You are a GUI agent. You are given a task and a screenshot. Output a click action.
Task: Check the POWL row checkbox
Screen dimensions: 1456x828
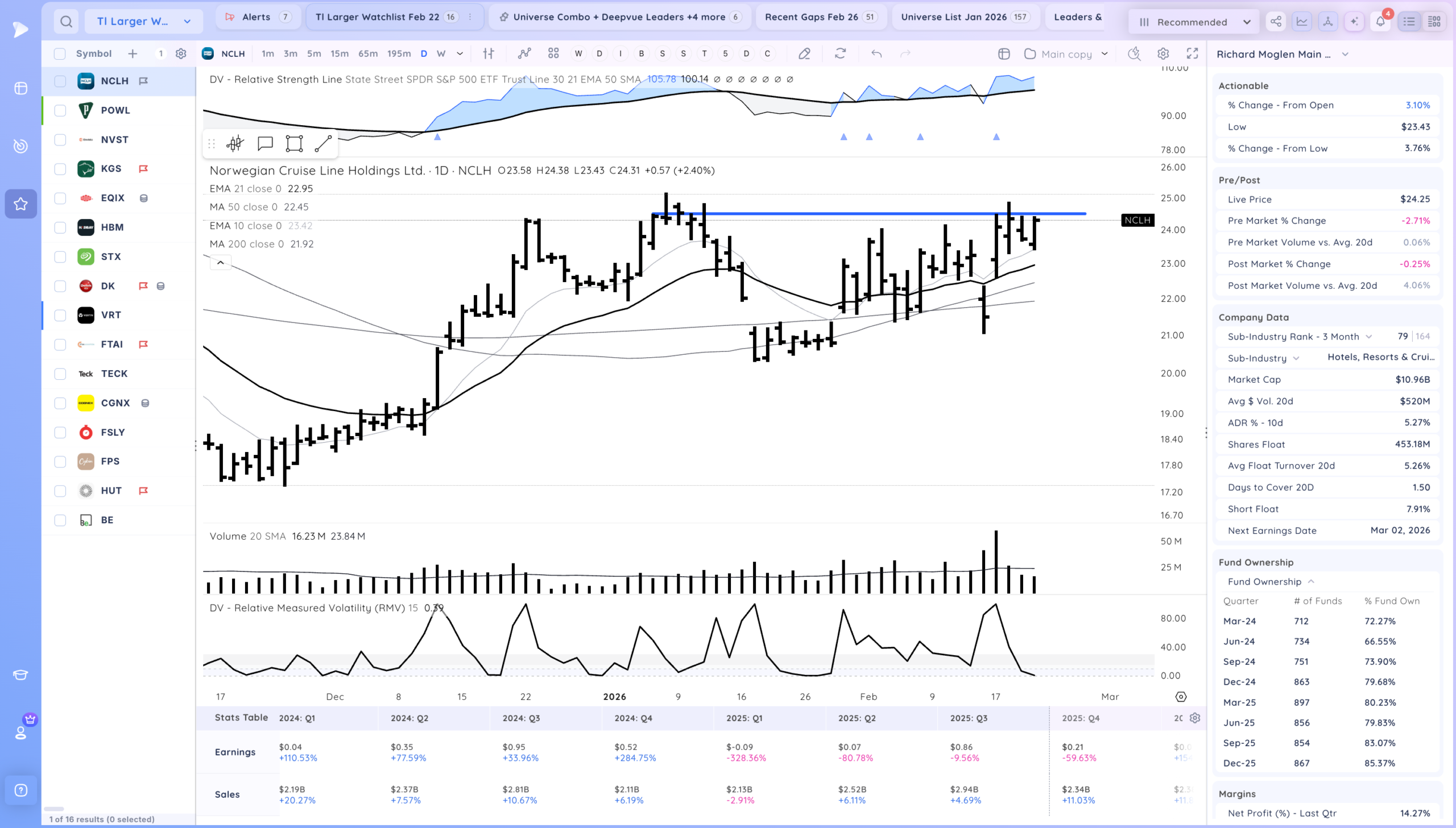60,110
